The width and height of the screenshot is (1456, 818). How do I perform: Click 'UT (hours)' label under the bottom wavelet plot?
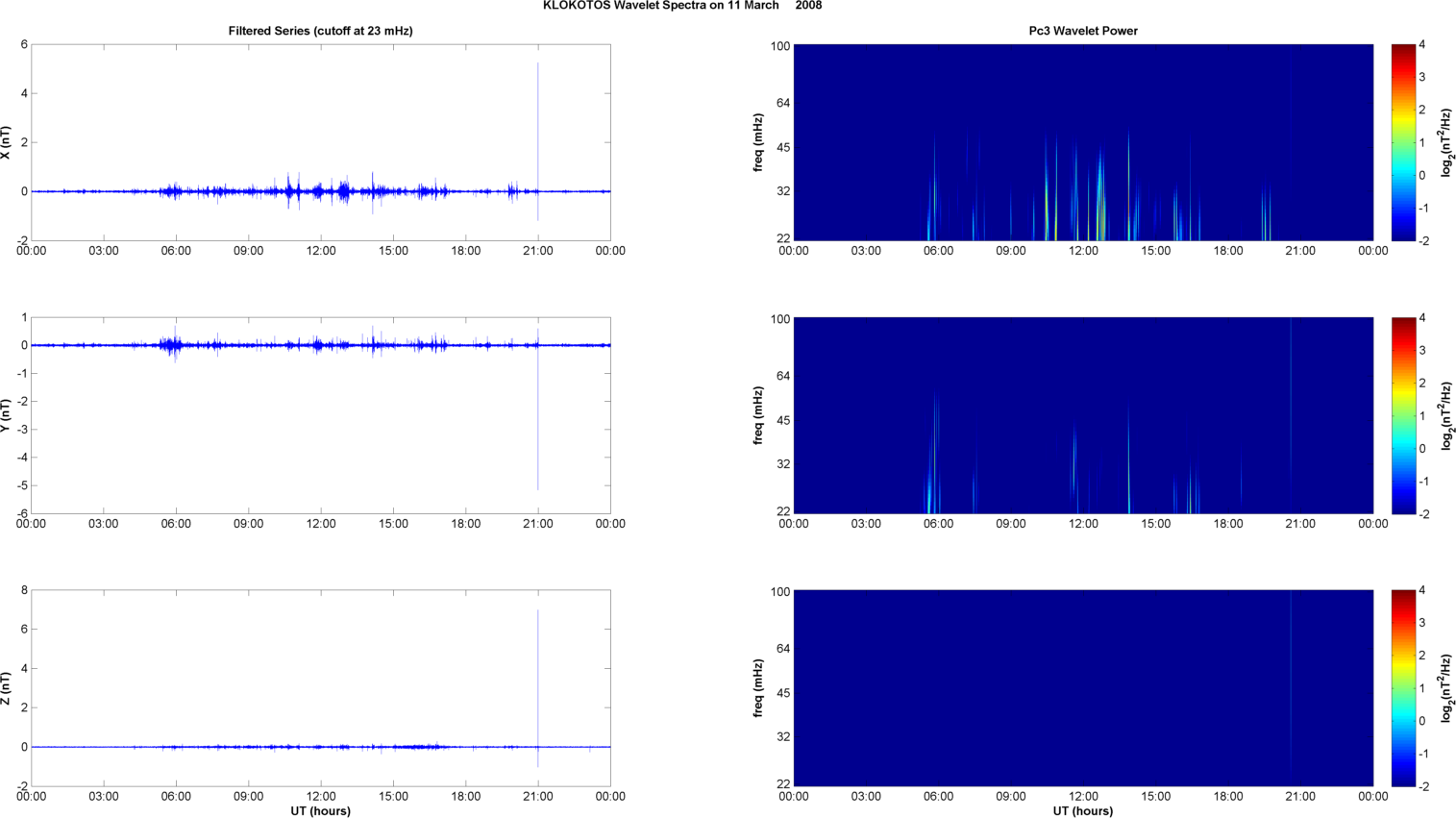1082,811
